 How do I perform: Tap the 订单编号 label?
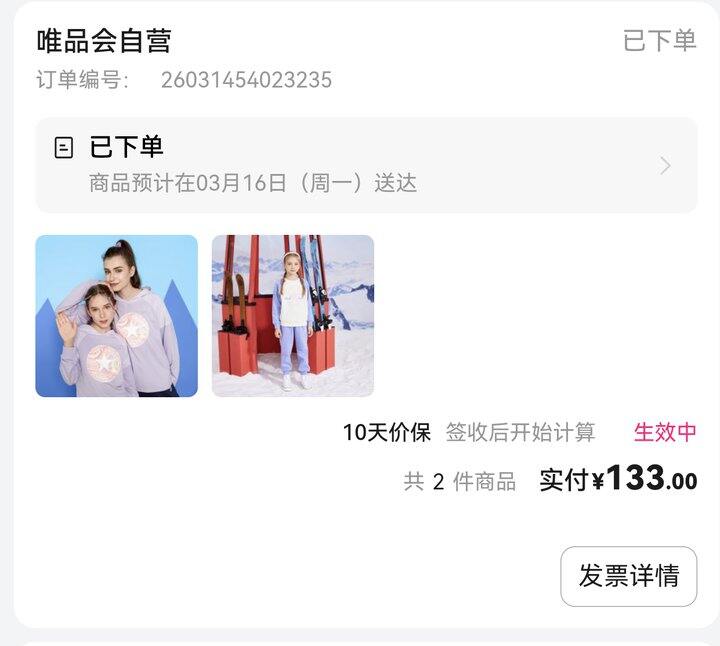pyautogui.click(x=83, y=80)
